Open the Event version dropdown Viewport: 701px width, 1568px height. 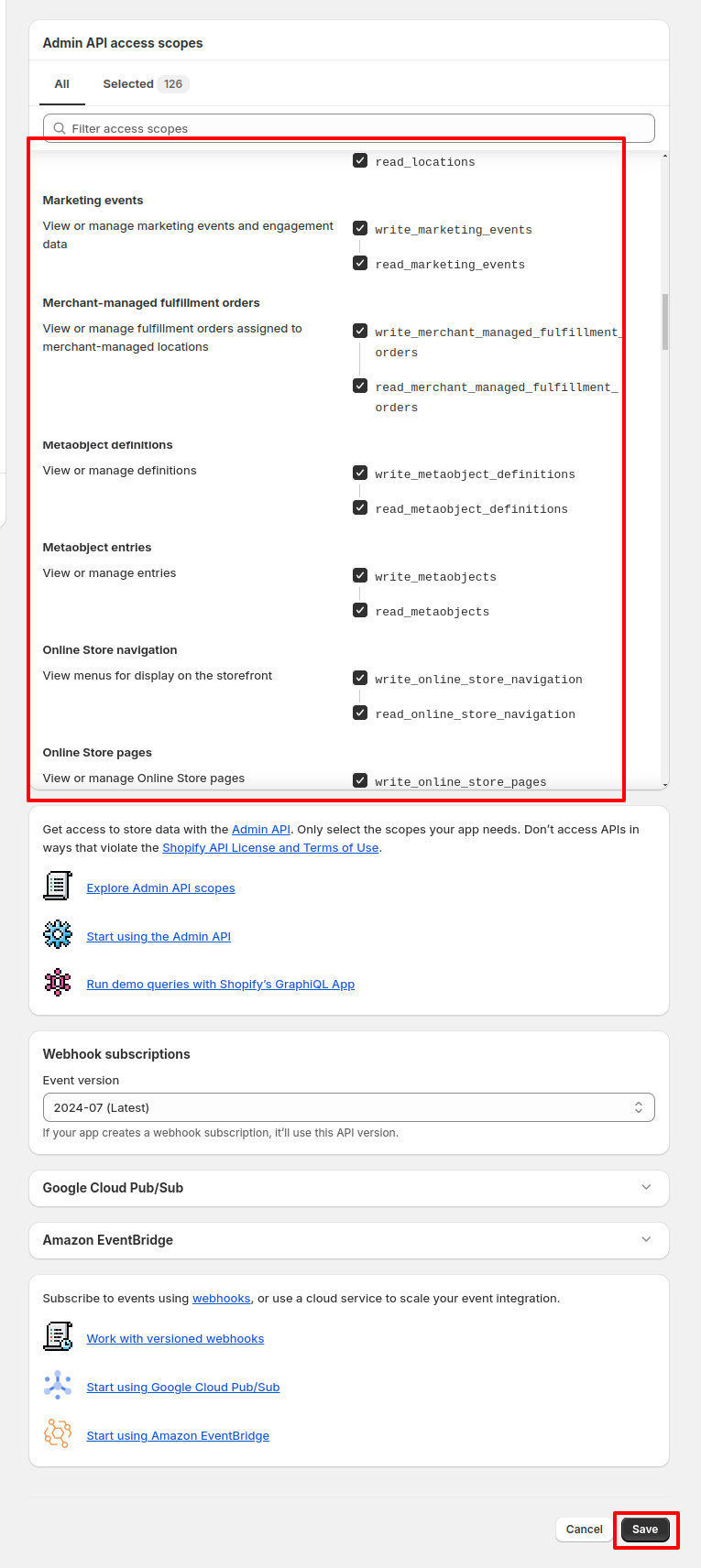point(349,1107)
